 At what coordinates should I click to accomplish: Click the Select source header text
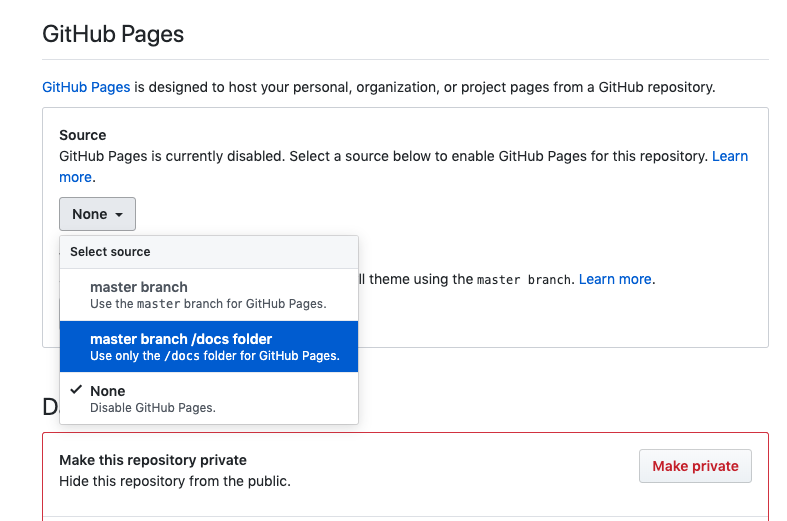click(x=110, y=251)
